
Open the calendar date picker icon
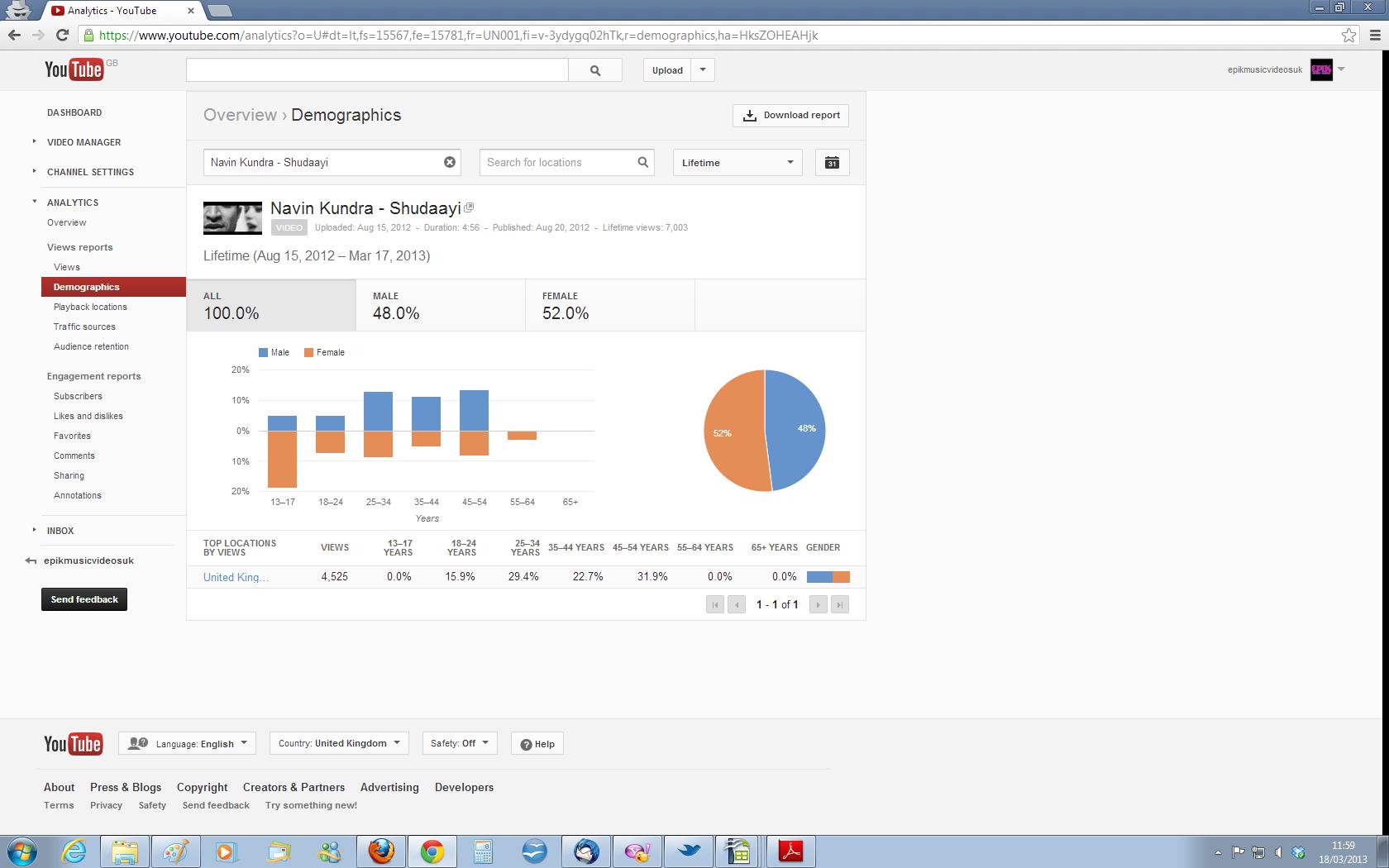832,163
